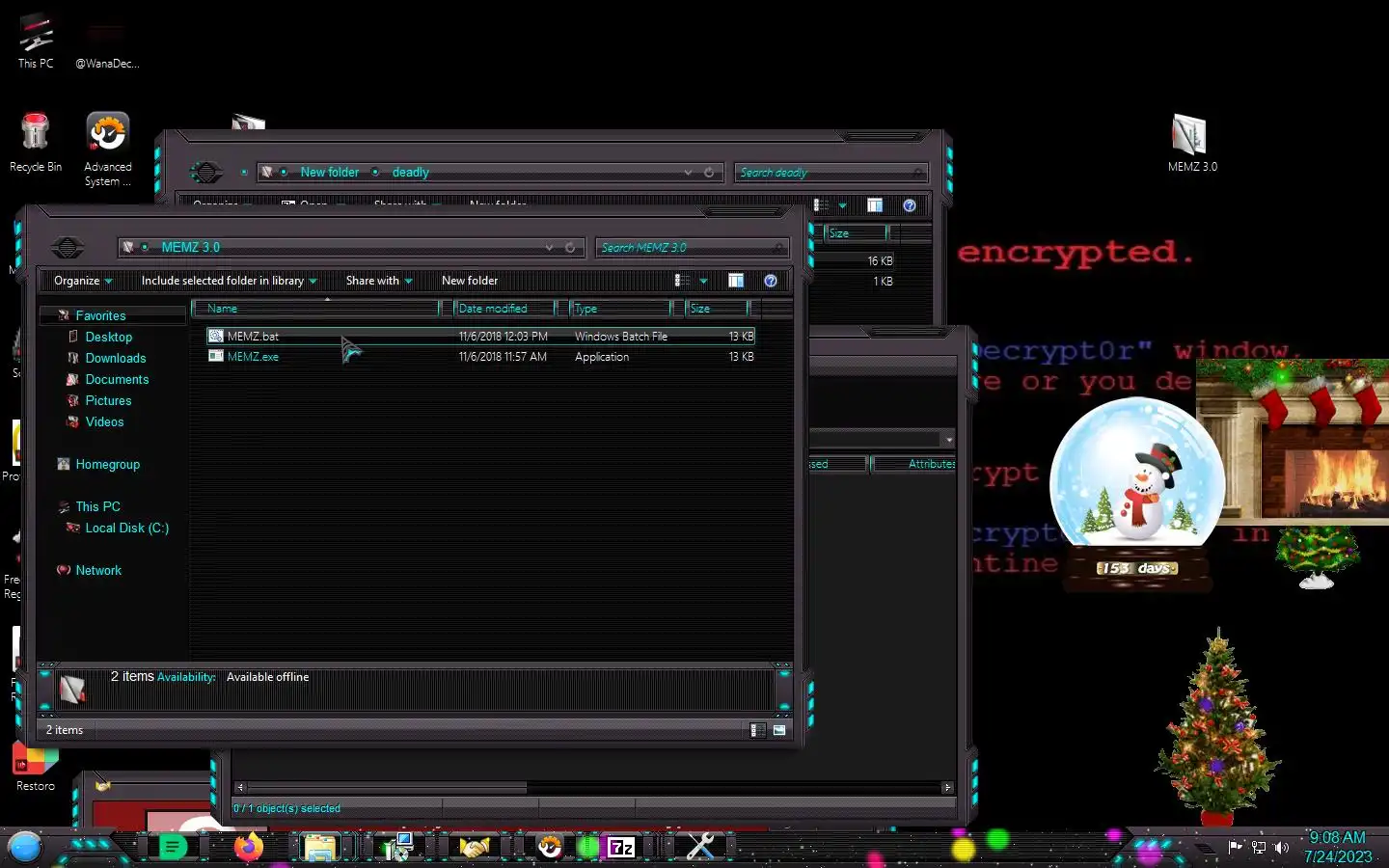Open Local Disk (C:) in navigation pane
The image size is (1389, 868).
point(126,529)
